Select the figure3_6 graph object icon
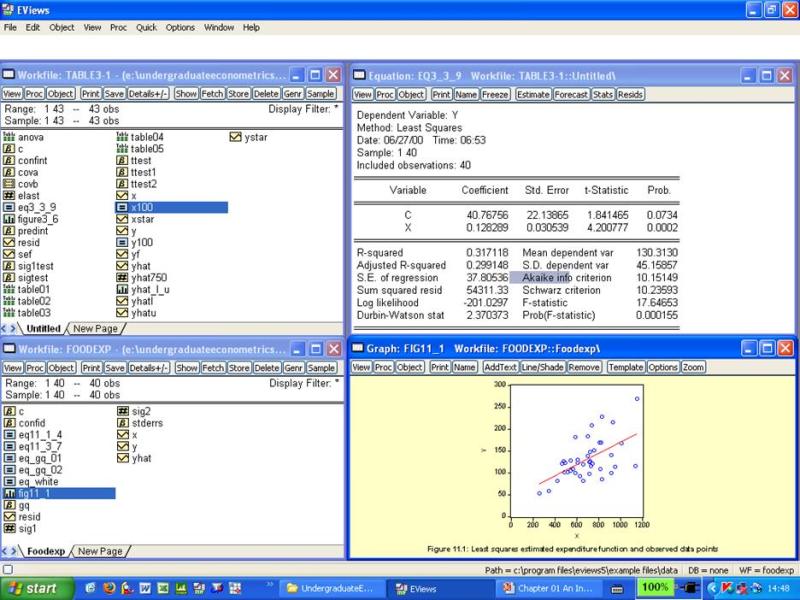800x600 pixels. [9, 219]
